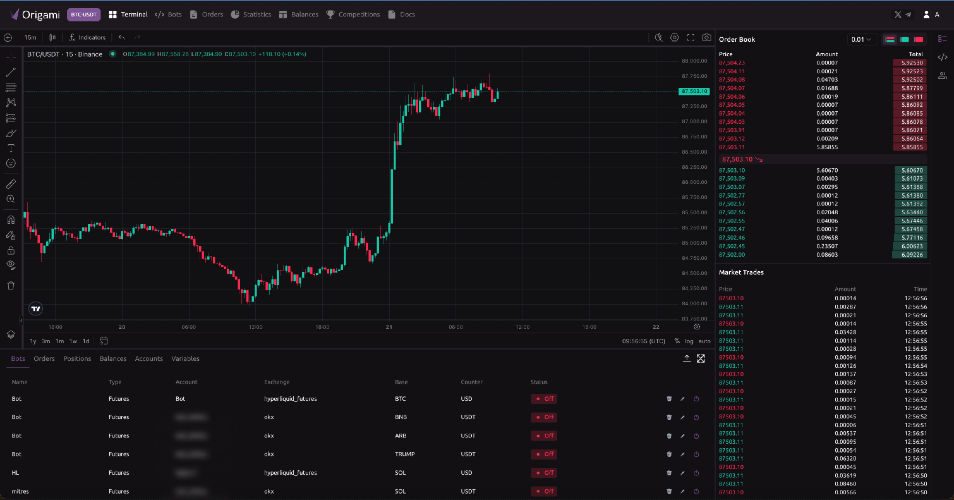Open chart settings gear icon
Screen dimensions: 954x500
click(x=675, y=38)
